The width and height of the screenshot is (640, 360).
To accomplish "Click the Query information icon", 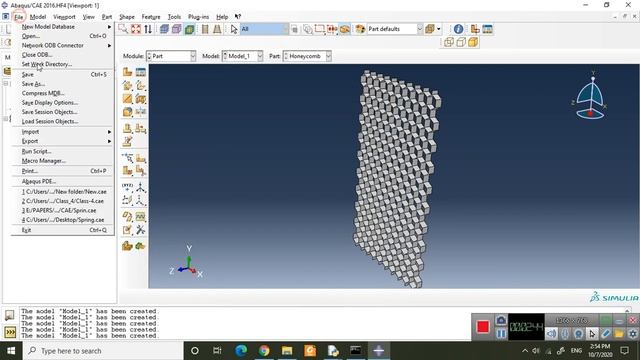I will click(458, 29).
